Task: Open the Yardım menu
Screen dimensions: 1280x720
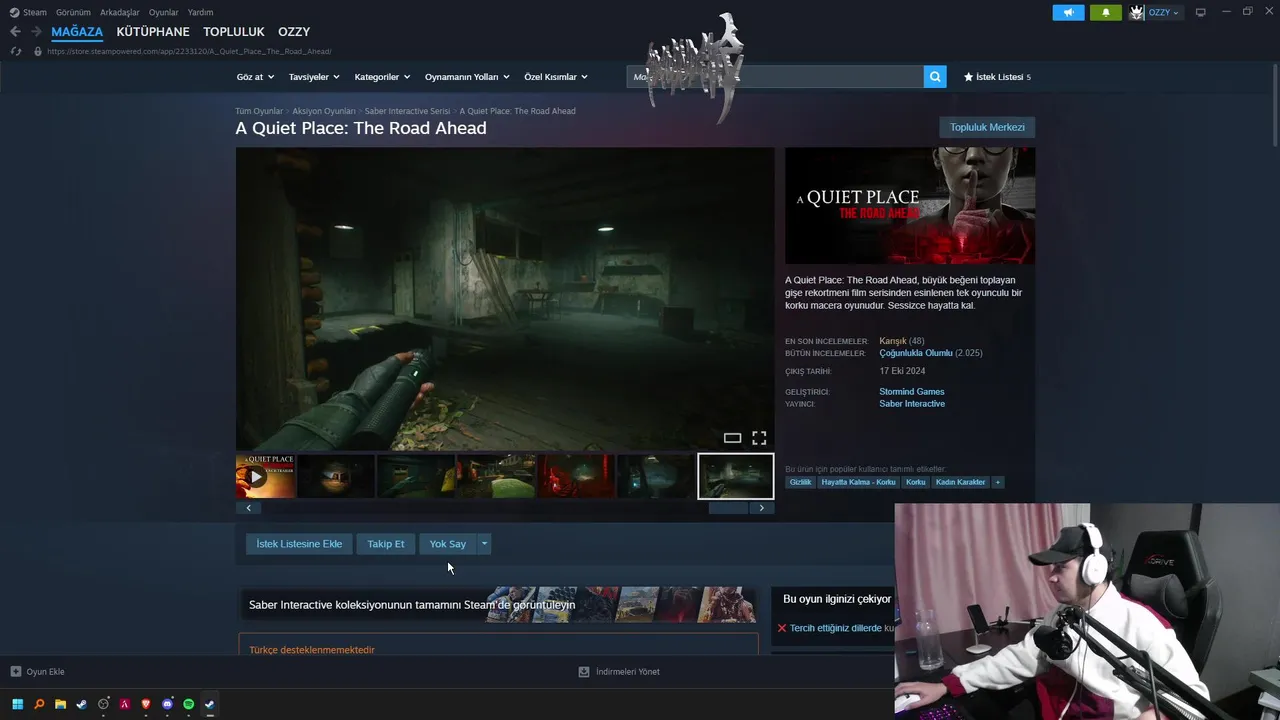Action: 200,12
